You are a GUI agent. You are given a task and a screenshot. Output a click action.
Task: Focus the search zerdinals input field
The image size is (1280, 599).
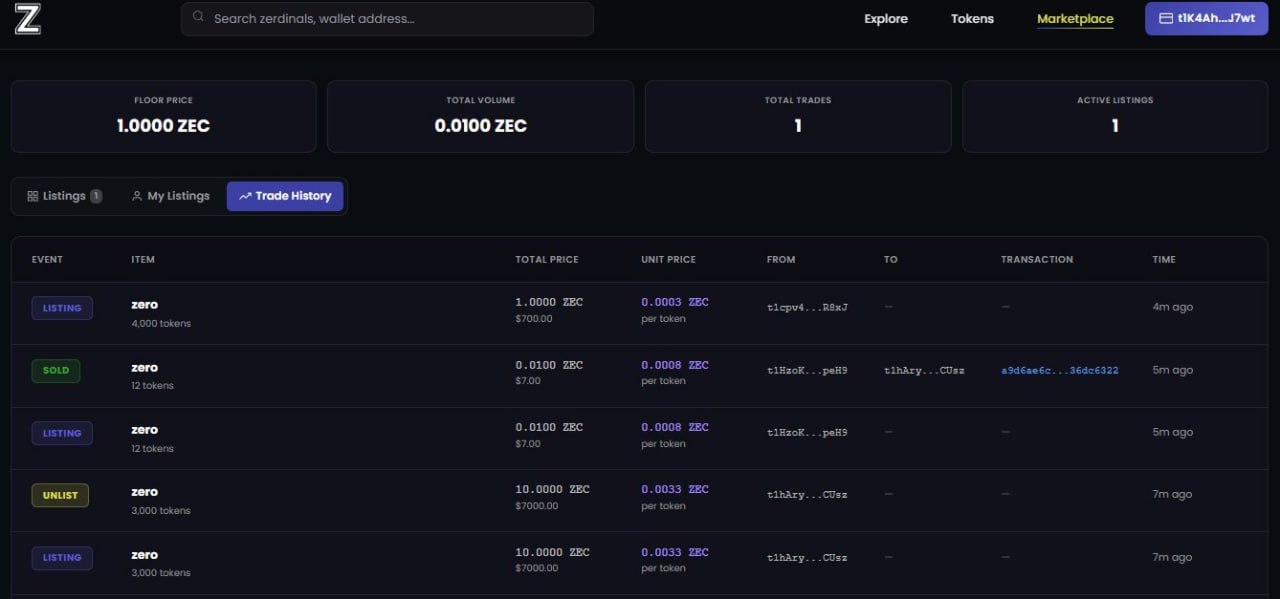coord(395,18)
